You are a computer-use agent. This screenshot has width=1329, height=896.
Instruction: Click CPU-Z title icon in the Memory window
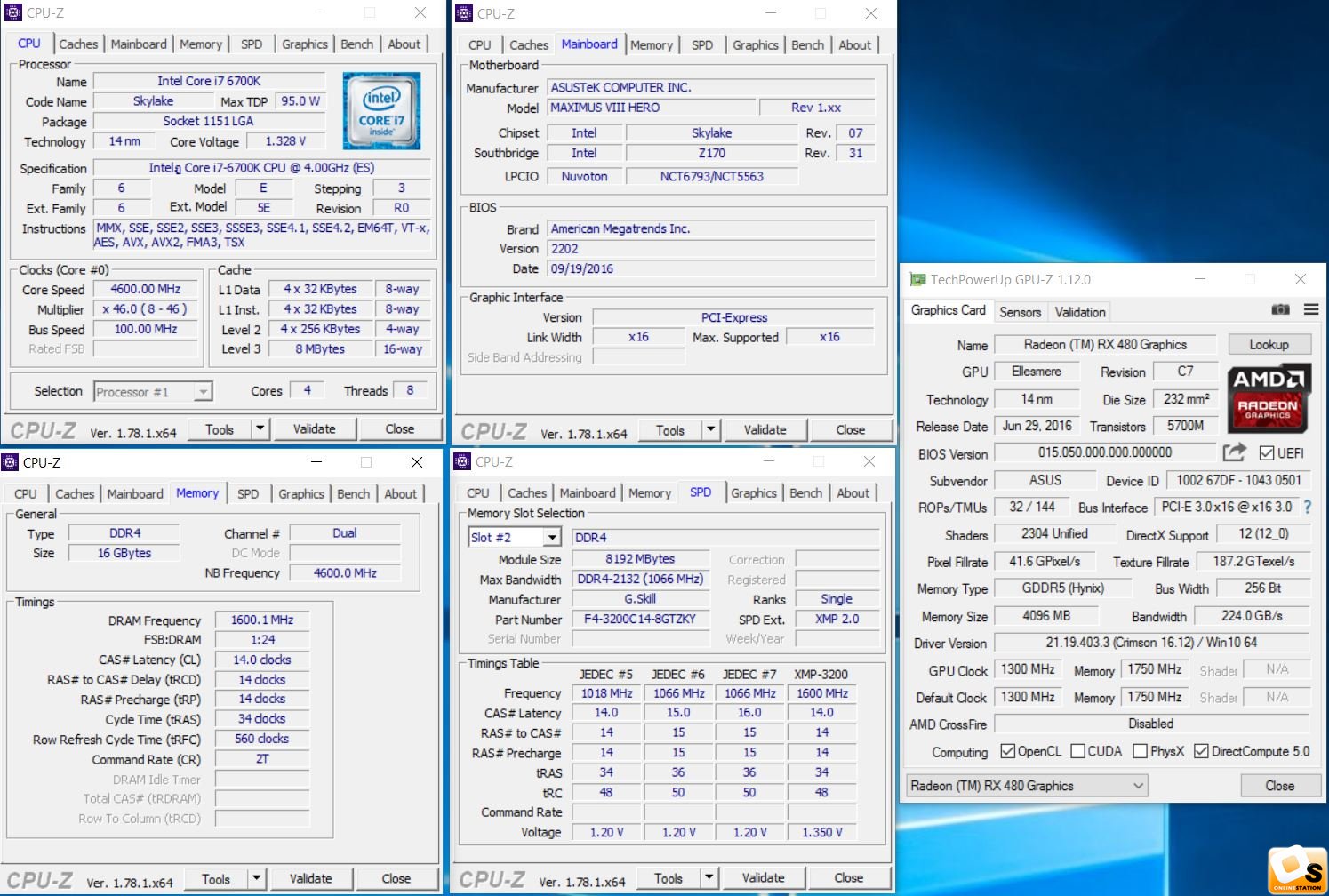coord(10,462)
